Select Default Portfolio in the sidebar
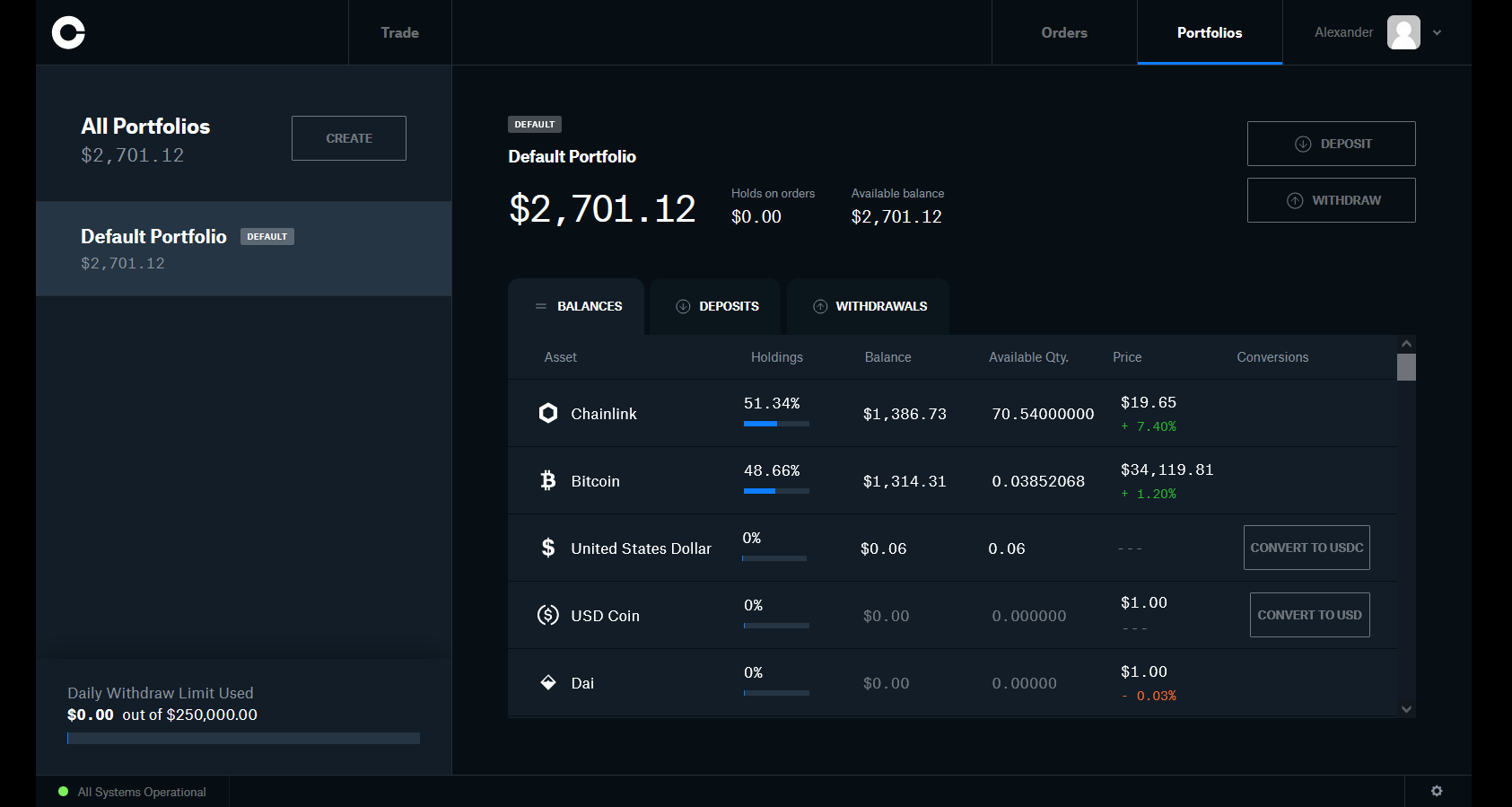The width and height of the screenshot is (1512, 807). pyautogui.click(x=243, y=249)
